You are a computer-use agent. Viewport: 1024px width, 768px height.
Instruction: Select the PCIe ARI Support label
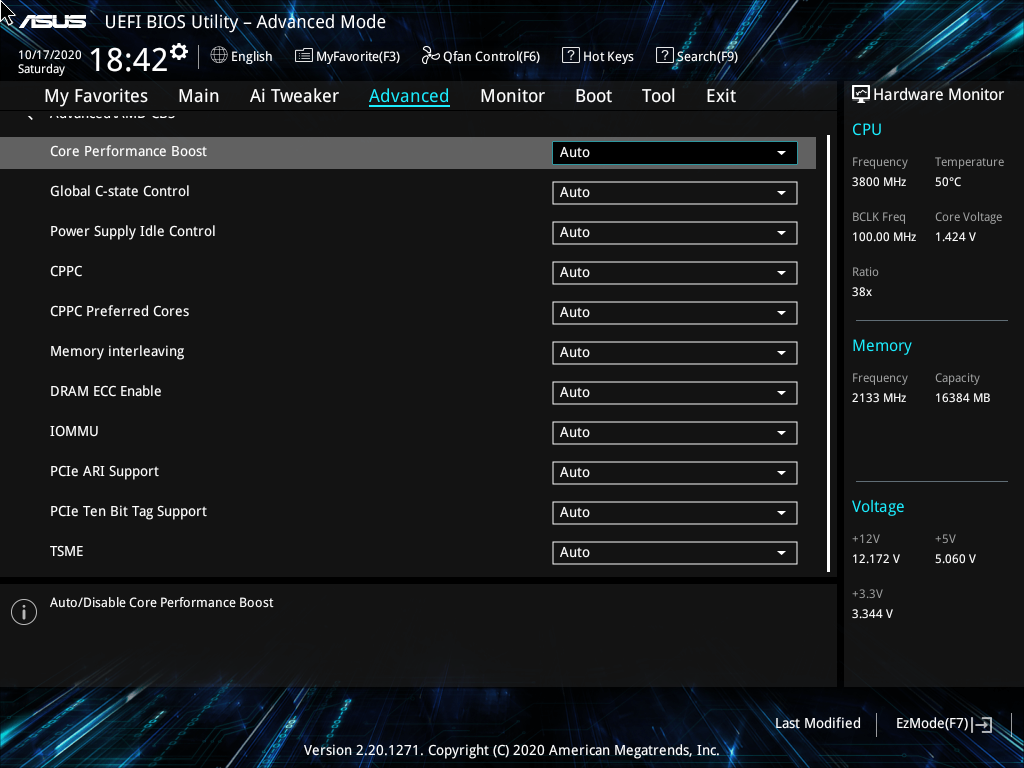pos(104,472)
